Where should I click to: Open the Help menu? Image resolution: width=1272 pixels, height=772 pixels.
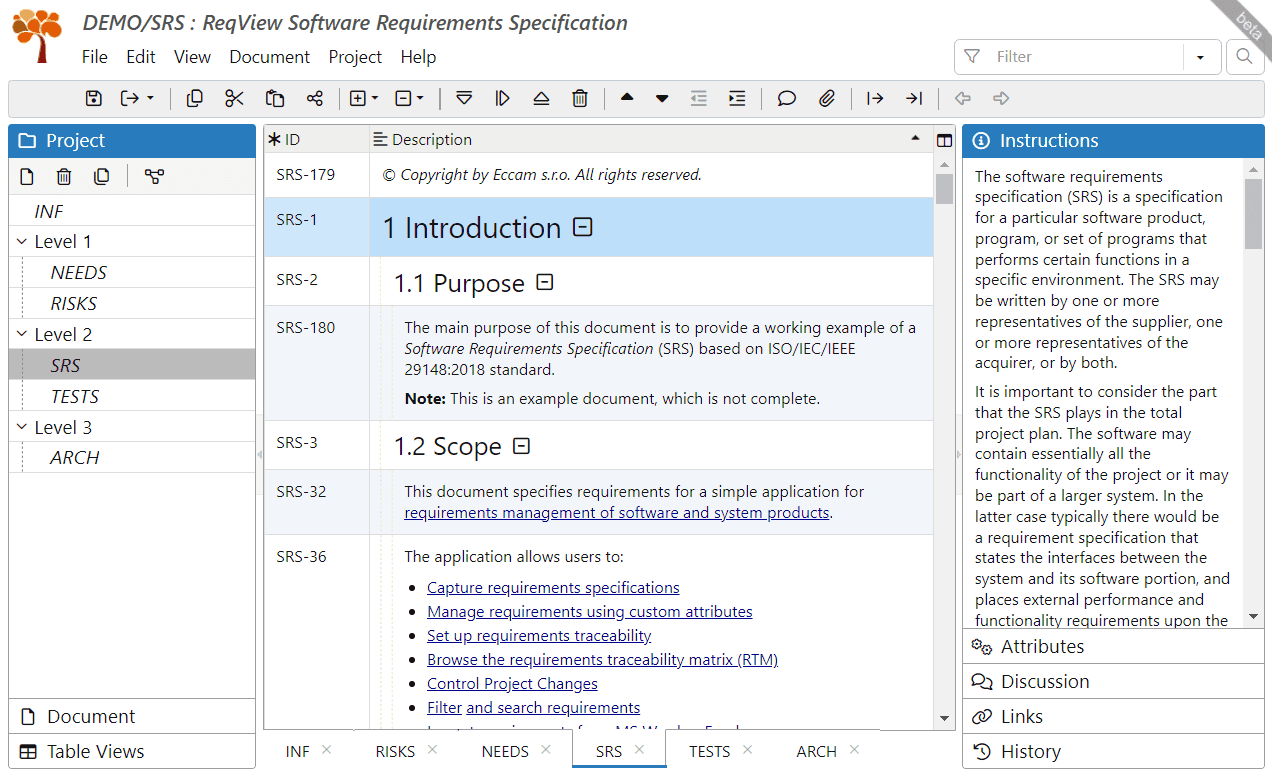418,57
